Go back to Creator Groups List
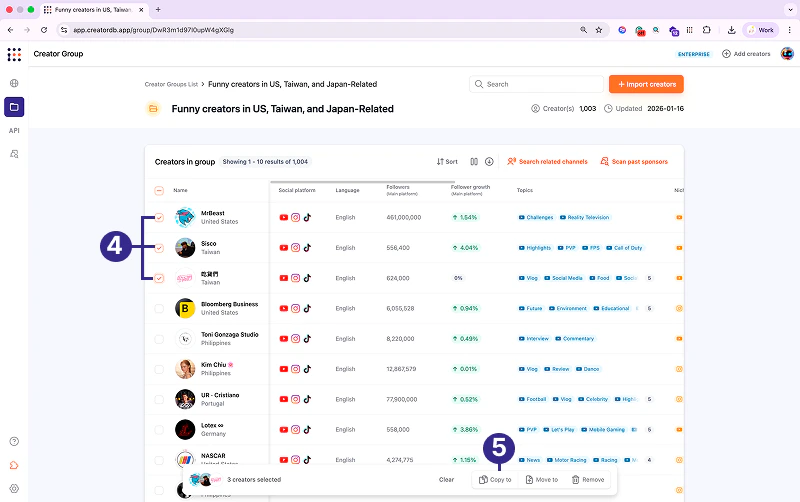The width and height of the screenshot is (800, 502). pyautogui.click(x=171, y=84)
